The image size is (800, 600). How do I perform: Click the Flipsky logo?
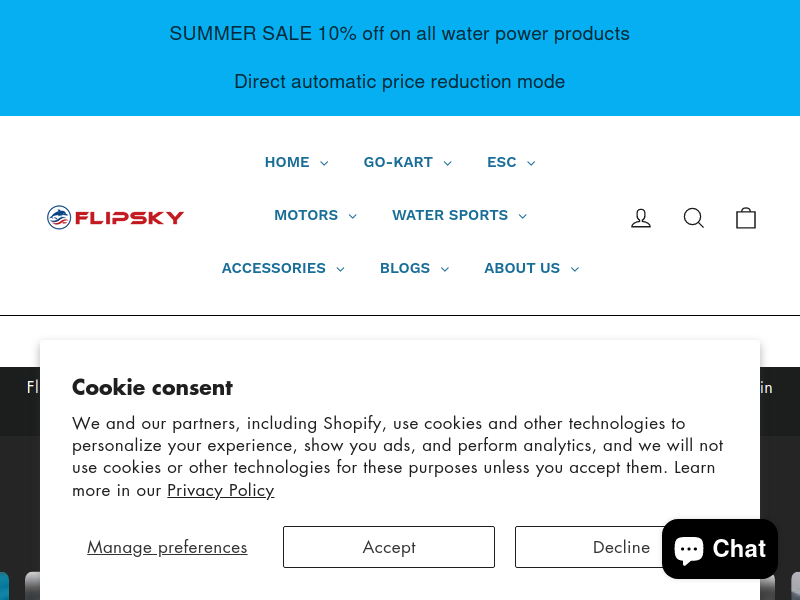115,217
